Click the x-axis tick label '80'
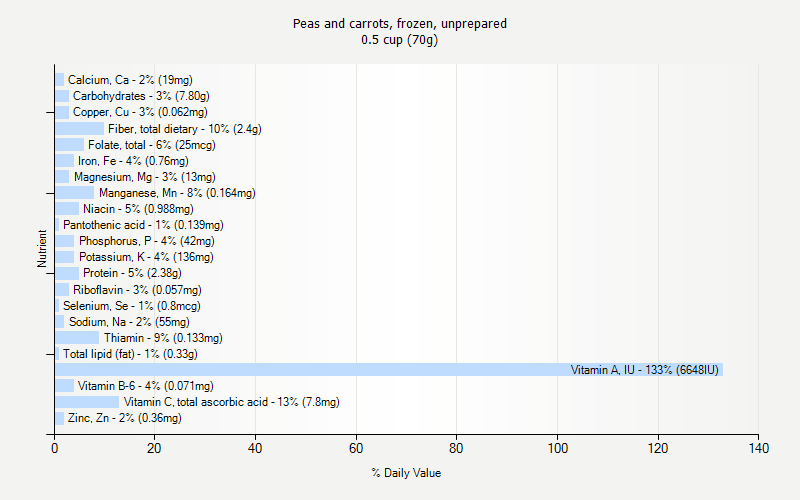 tap(456, 448)
